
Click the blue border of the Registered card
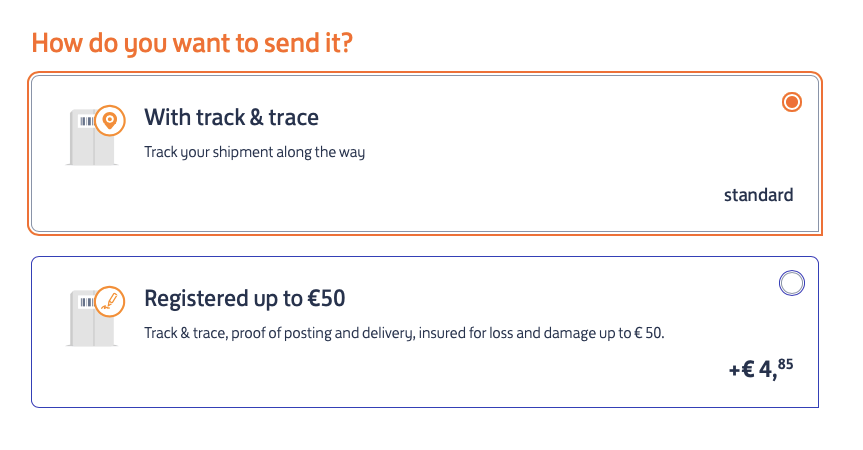click(425, 257)
